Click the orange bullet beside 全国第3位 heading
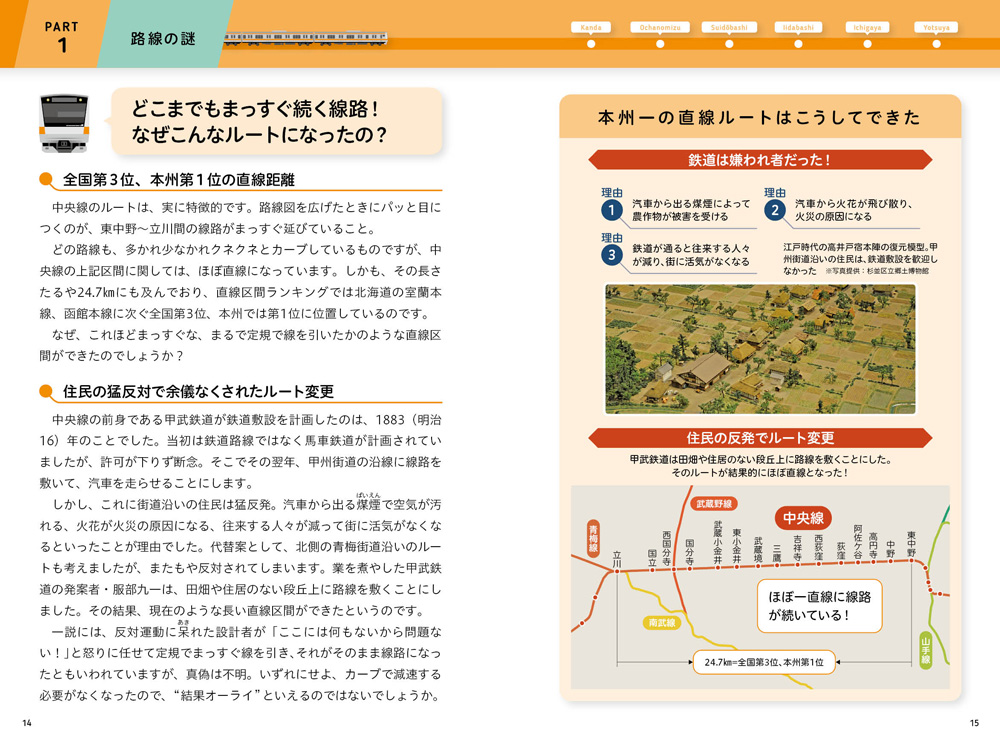The height and width of the screenshot is (740, 1000). pos(46,179)
